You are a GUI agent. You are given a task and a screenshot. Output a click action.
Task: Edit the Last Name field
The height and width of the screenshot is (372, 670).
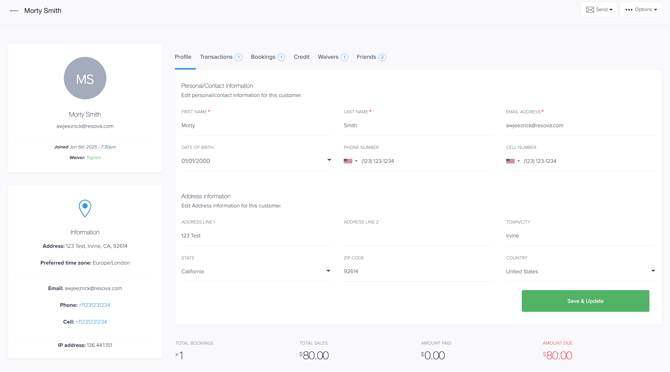(418, 126)
